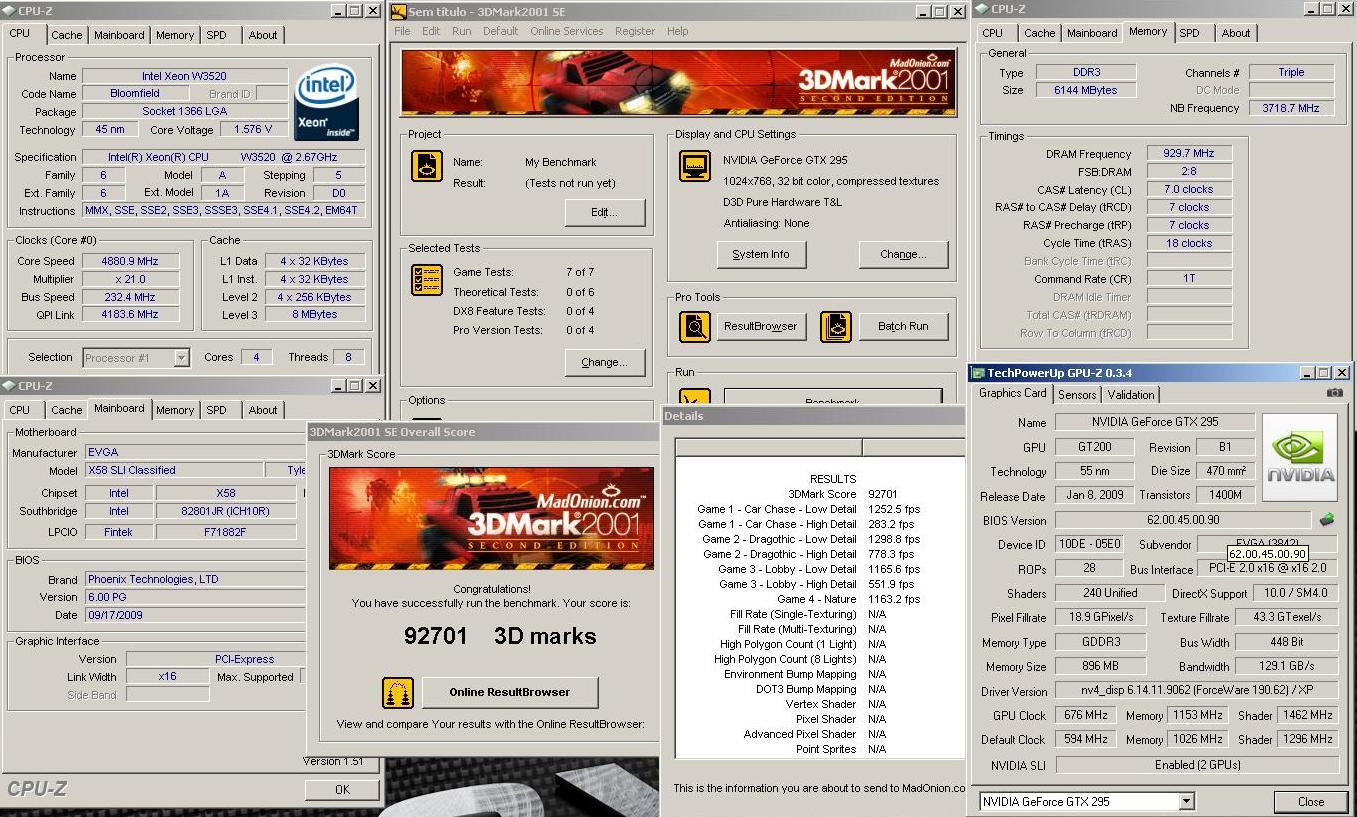Screen dimensions: 1357x817
Task: Click BIOS Brand 'Phoenix Technologies, LTD'
Action: (x=195, y=579)
